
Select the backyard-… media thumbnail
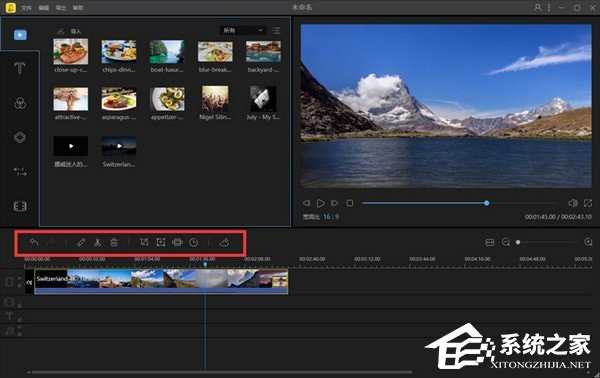tap(263, 52)
